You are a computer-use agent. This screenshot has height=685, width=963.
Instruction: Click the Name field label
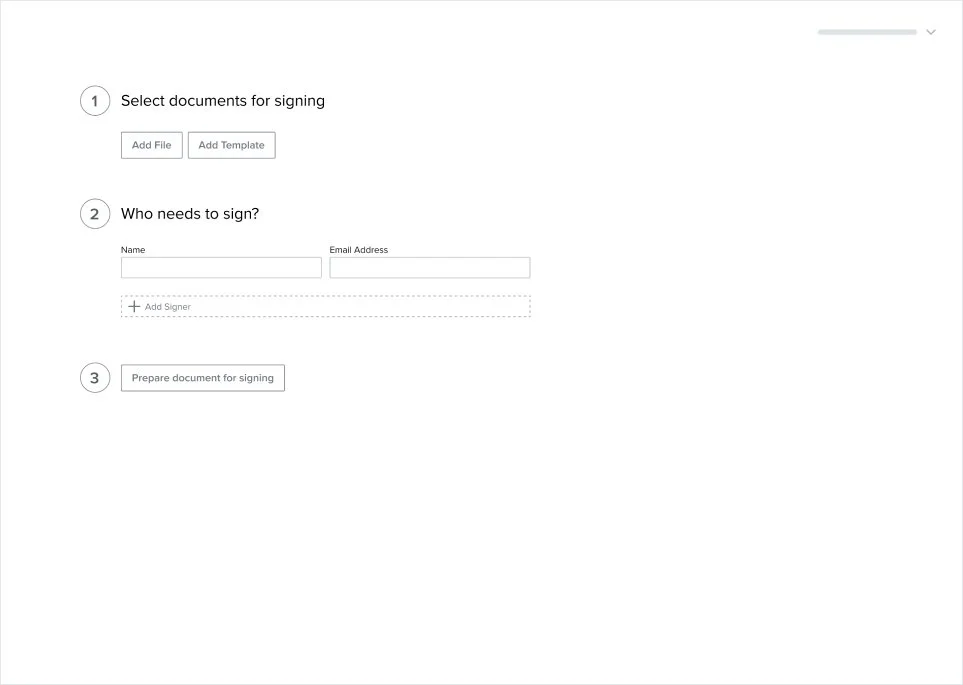(133, 249)
